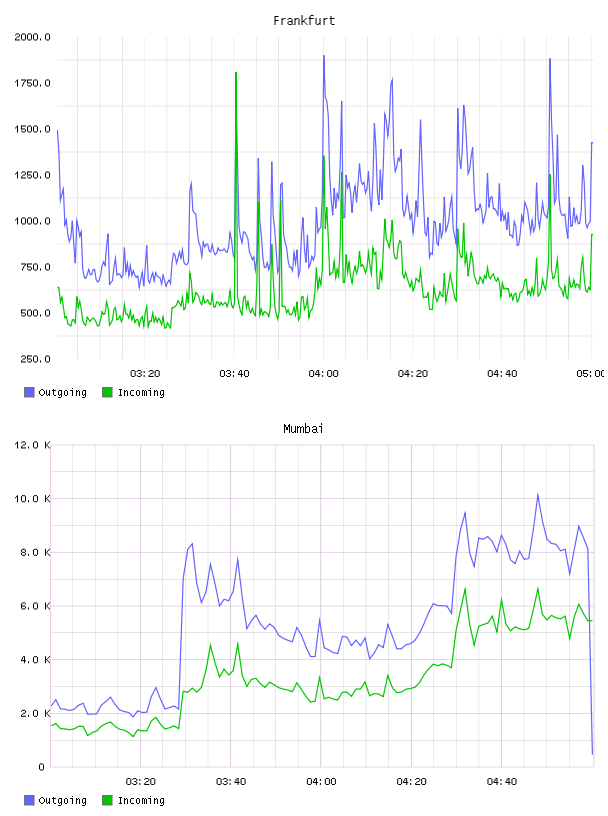Image resolution: width=608 pixels, height=816 pixels.
Task: Click the 6.0 K y-axis label in Mumbai chart
Action: click(x=35, y=606)
